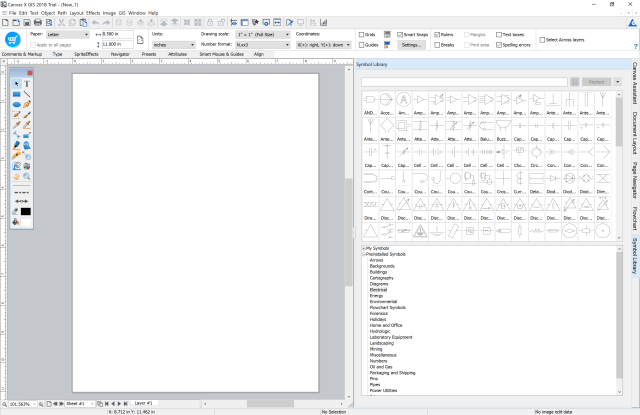
Task: Expand the My Symbols tree node
Action: 364,248
